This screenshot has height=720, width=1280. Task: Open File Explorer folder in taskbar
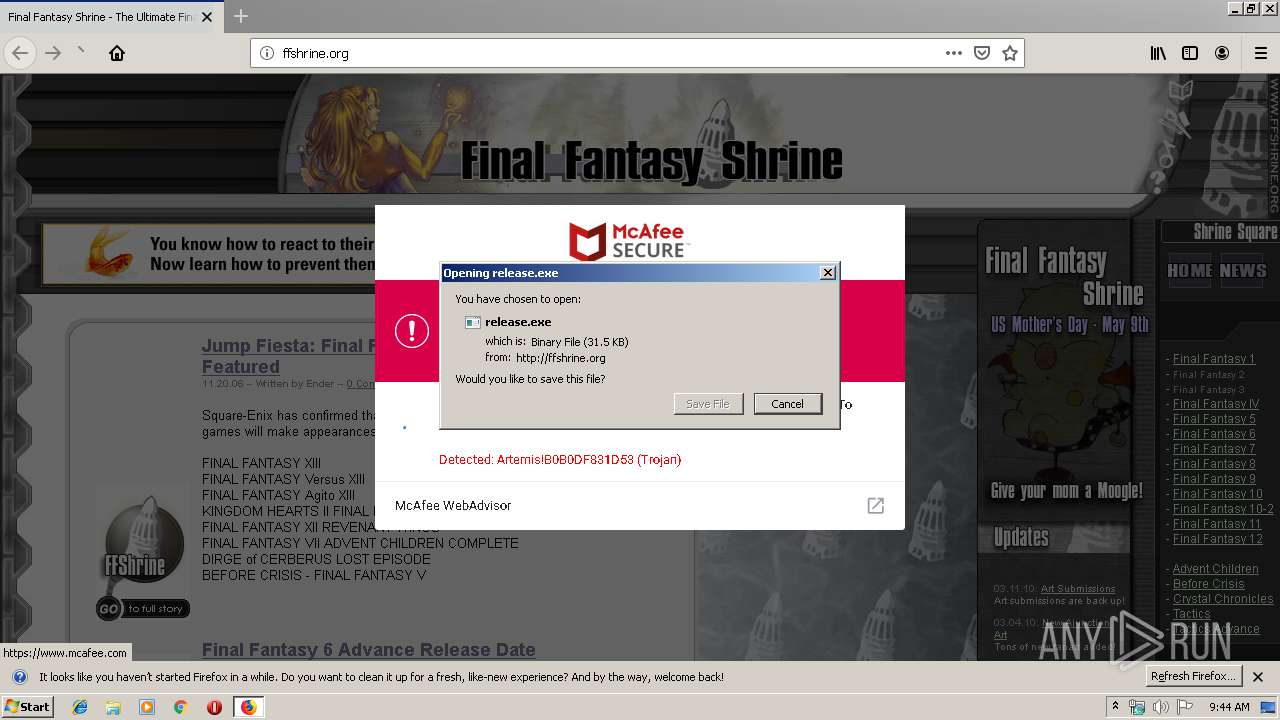coord(113,707)
